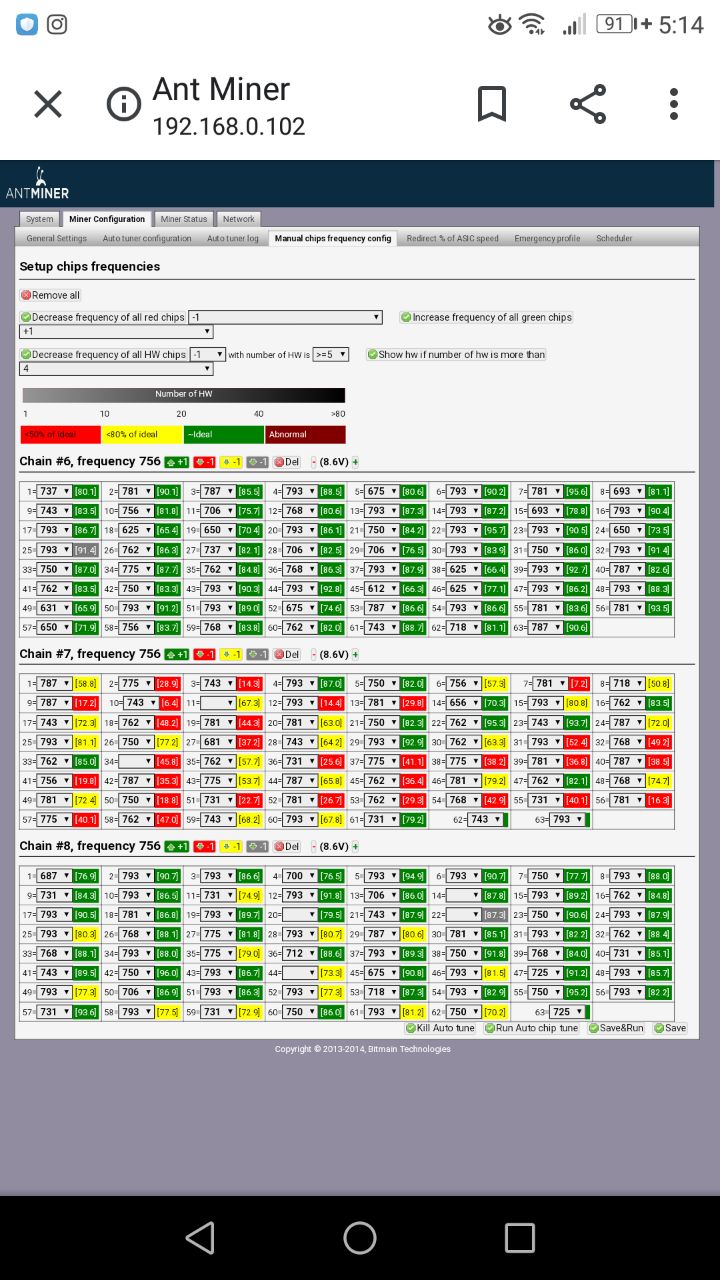The image size is (720, 1280).
Task: Open Redirect % of ASIC speed subtab
Action: pyautogui.click(x=452, y=238)
